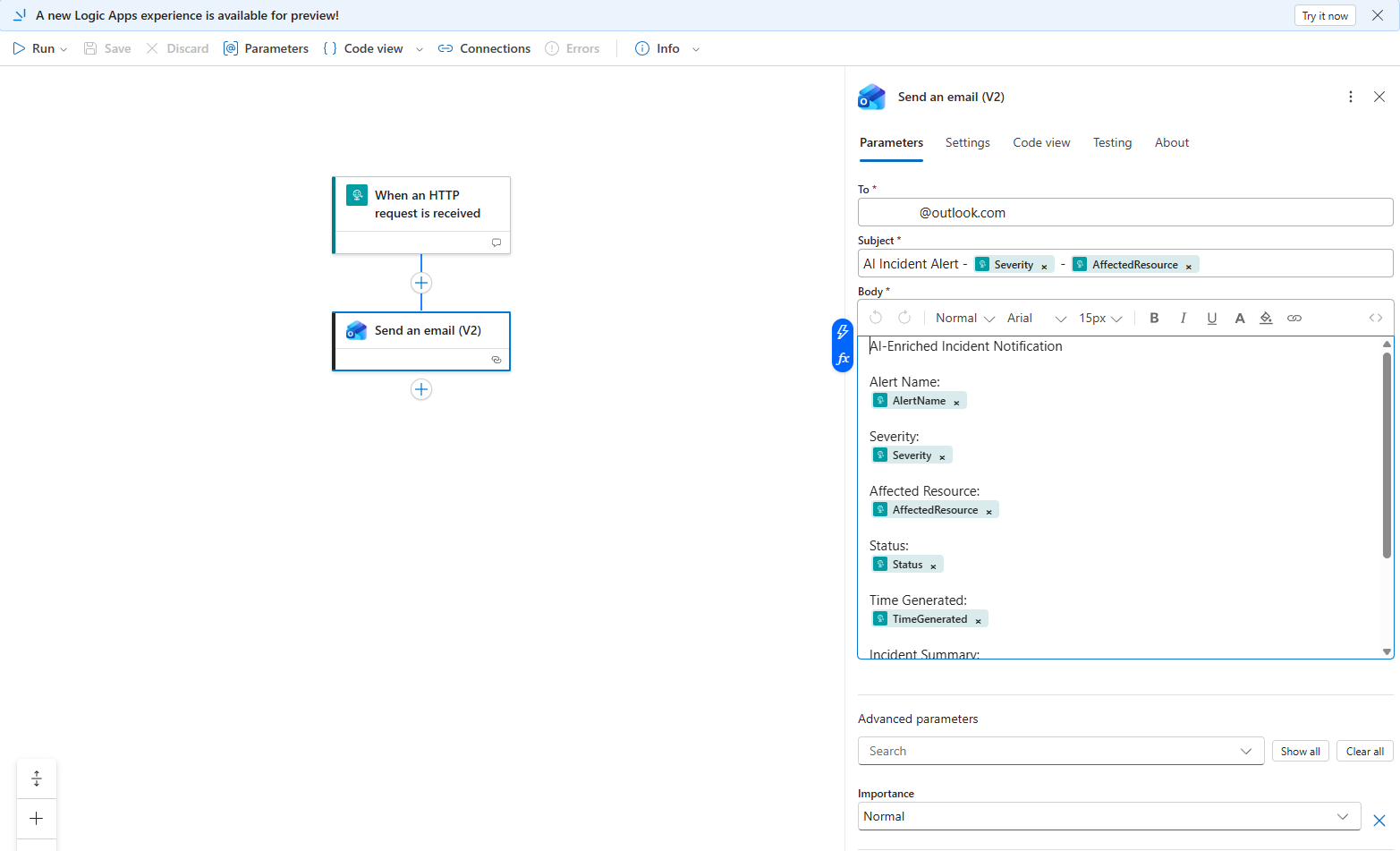Remove Severity token from Subject
The width and height of the screenshot is (1400, 851).
pyautogui.click(x=1044, y=267)
